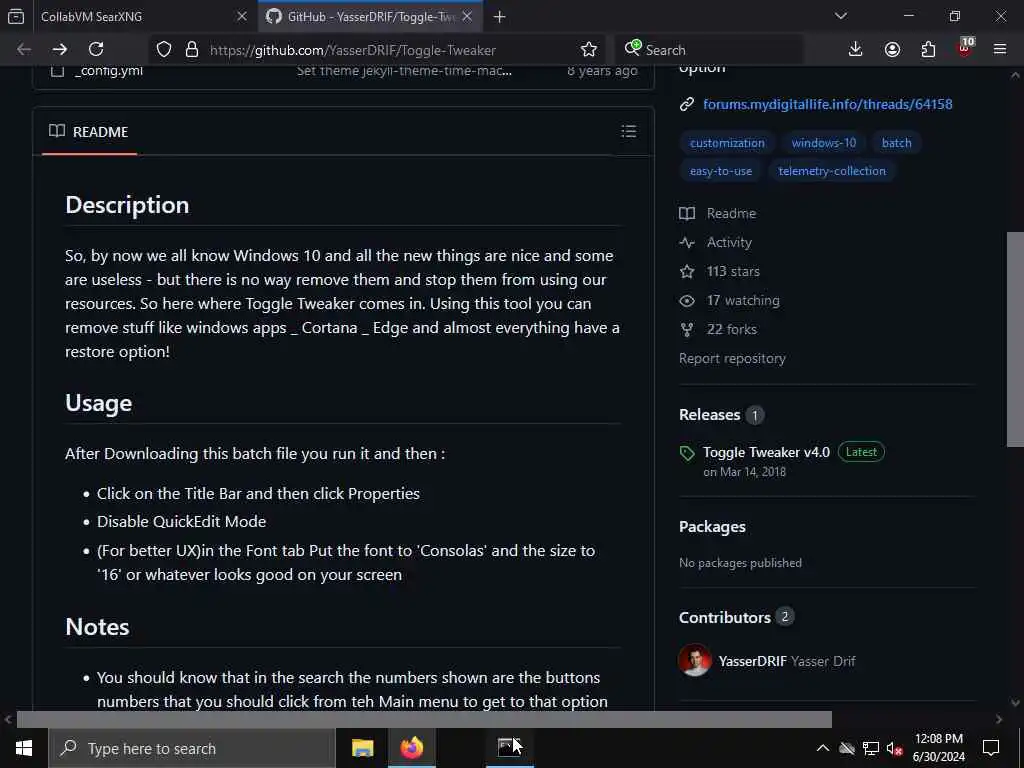
Task: Open the Firefox downloads panel
Action: [x=855, y=50]
